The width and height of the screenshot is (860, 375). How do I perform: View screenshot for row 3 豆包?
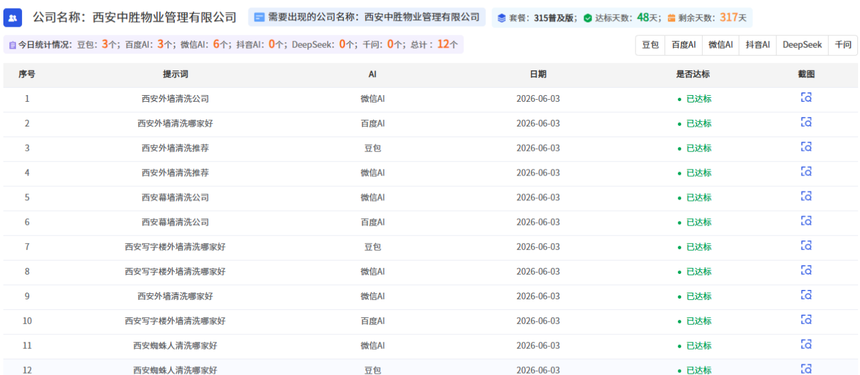click(x=806, y=147)
